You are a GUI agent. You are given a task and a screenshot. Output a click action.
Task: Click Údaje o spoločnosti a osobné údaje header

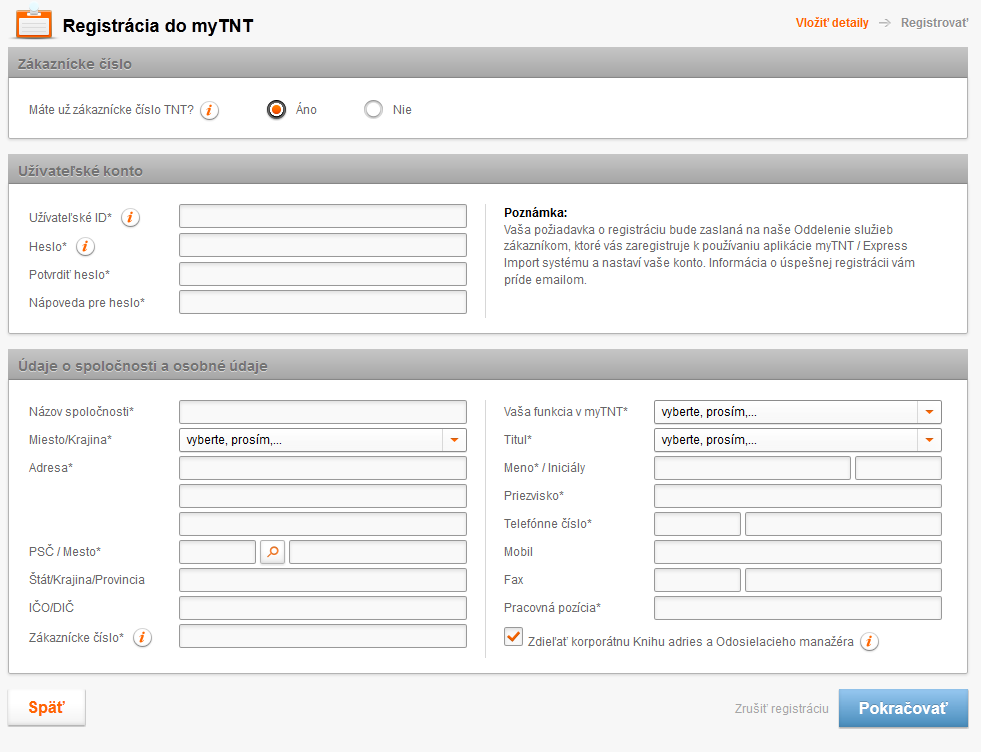[488, 365]
